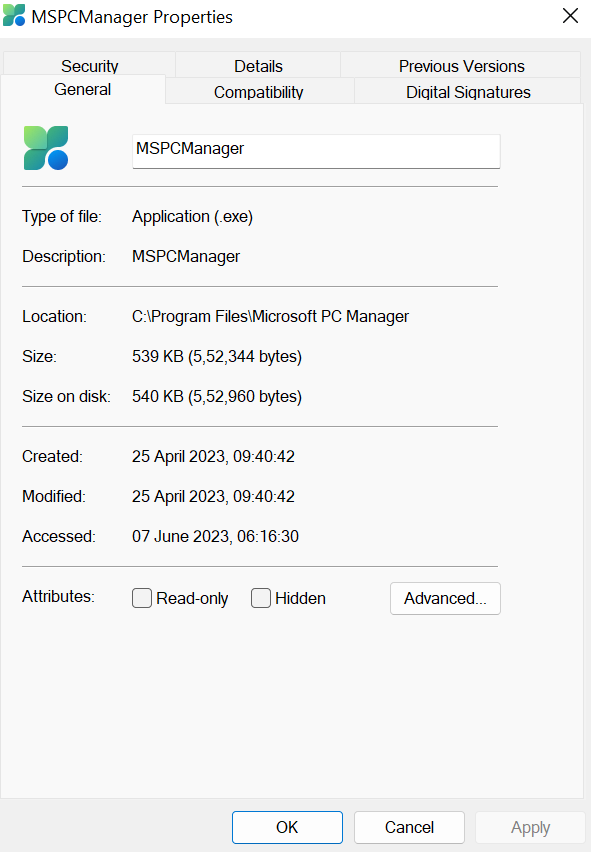Switch to the Compatibility tab
Image resolution: width=591 pixels, height=852 pixels.
pyautogui.click(x=259, y=91)
